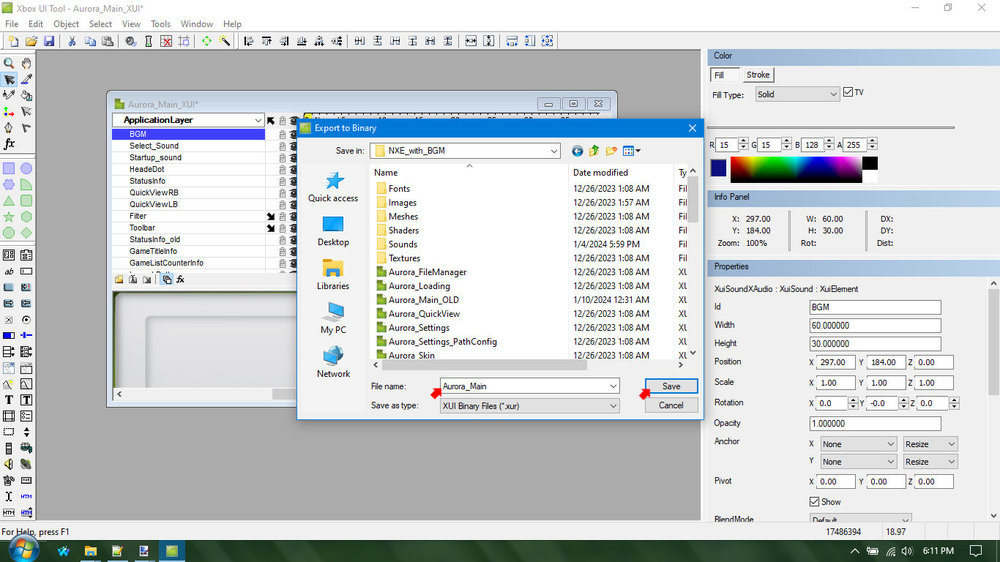Viewport: 1000px width, 562px height.
Task: Toggle the Show checkbox in Properties
Action: pos(814,502)
